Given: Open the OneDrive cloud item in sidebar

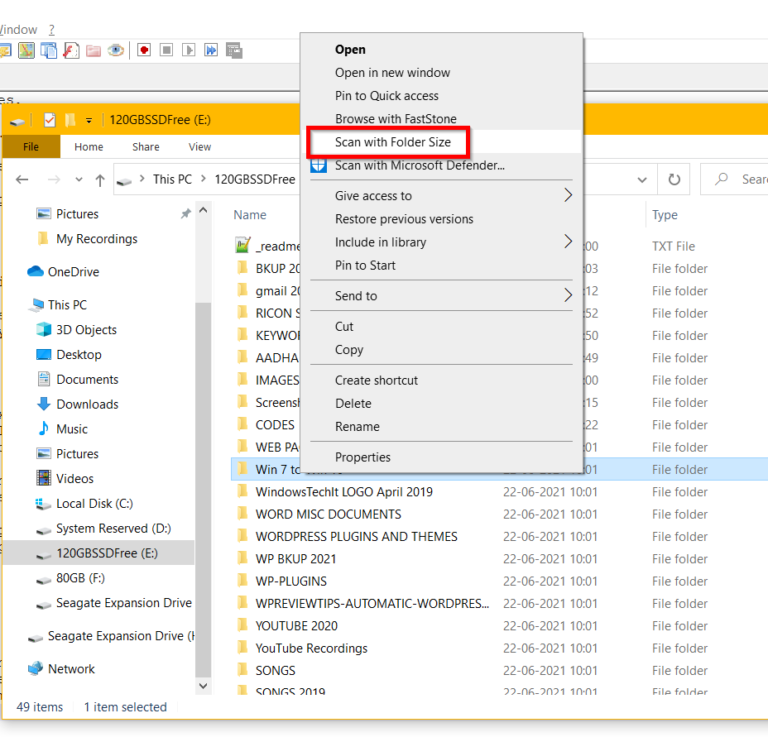Looking at the screenshot, I should click(72, 272).
